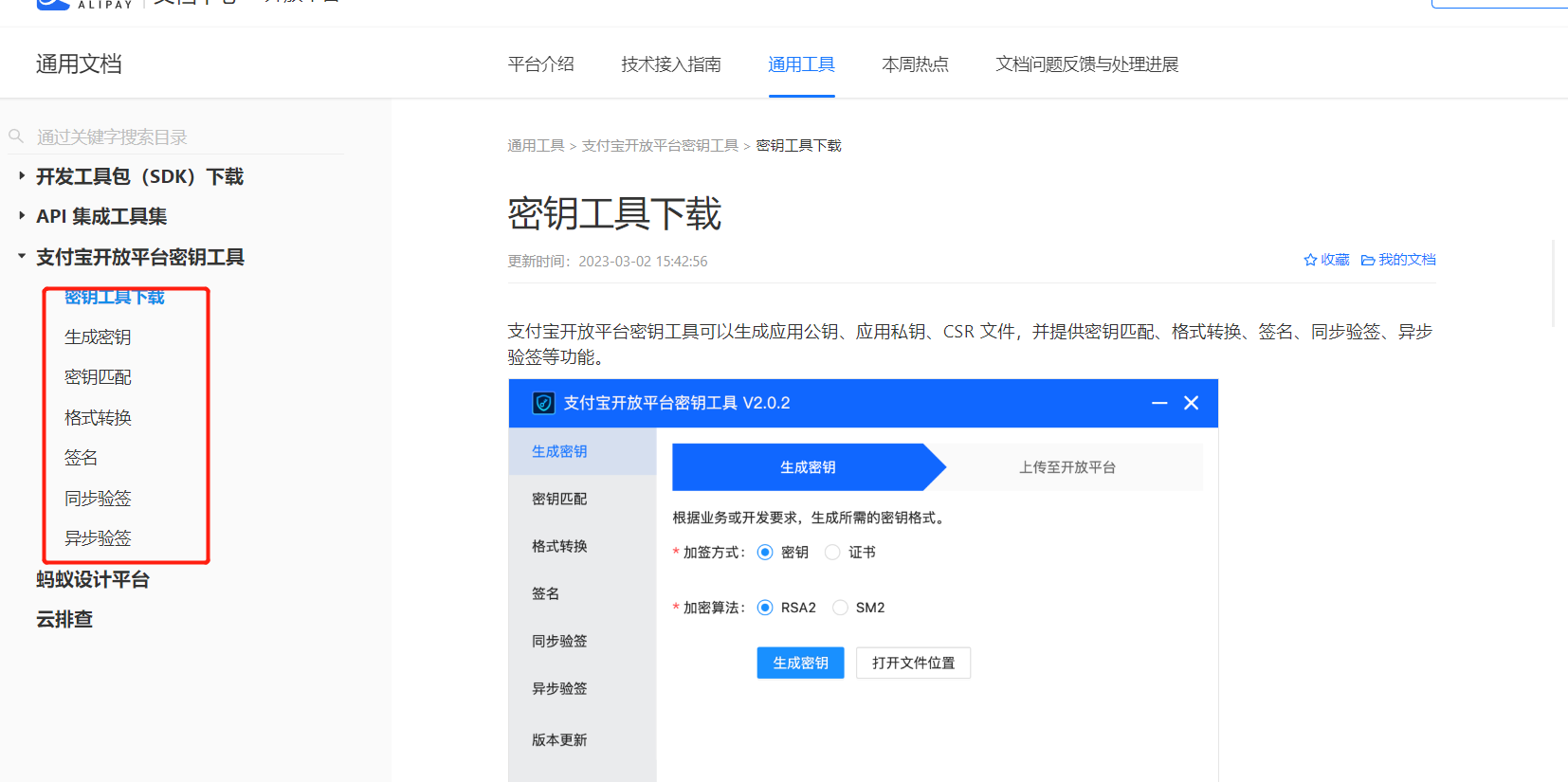Click the 打开文件位置 button
This screenshot has height=782, width=1568.
[914, 663]
